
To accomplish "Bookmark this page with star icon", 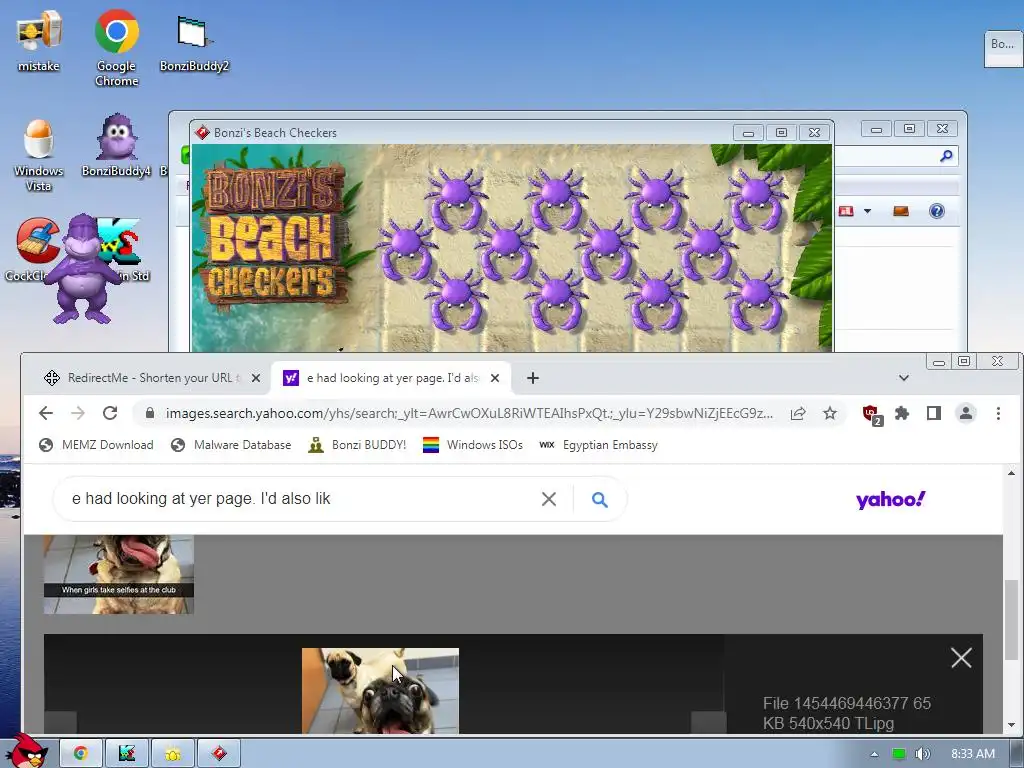I will (x=829, y=413).
